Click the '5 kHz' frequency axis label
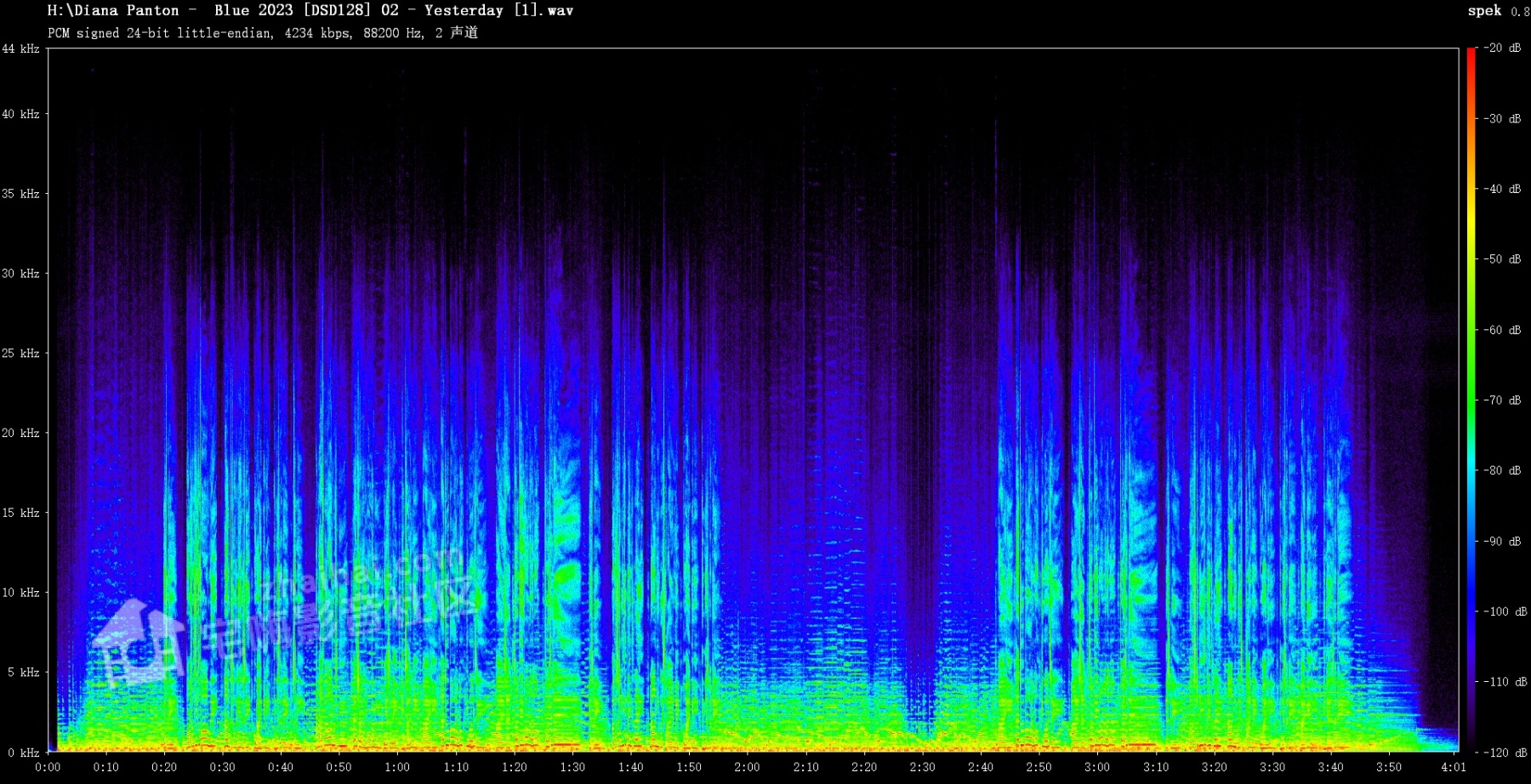The width and height of the screenshot is (1531, 784). coord(24,673)
